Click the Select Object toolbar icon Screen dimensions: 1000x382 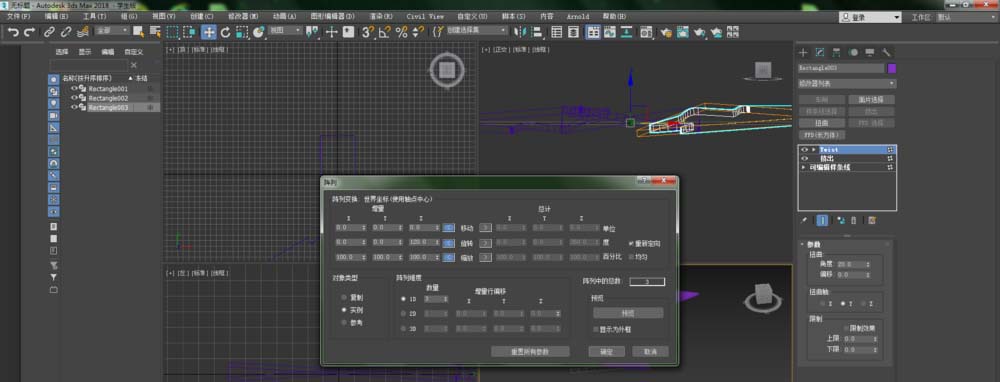[138, 31]
